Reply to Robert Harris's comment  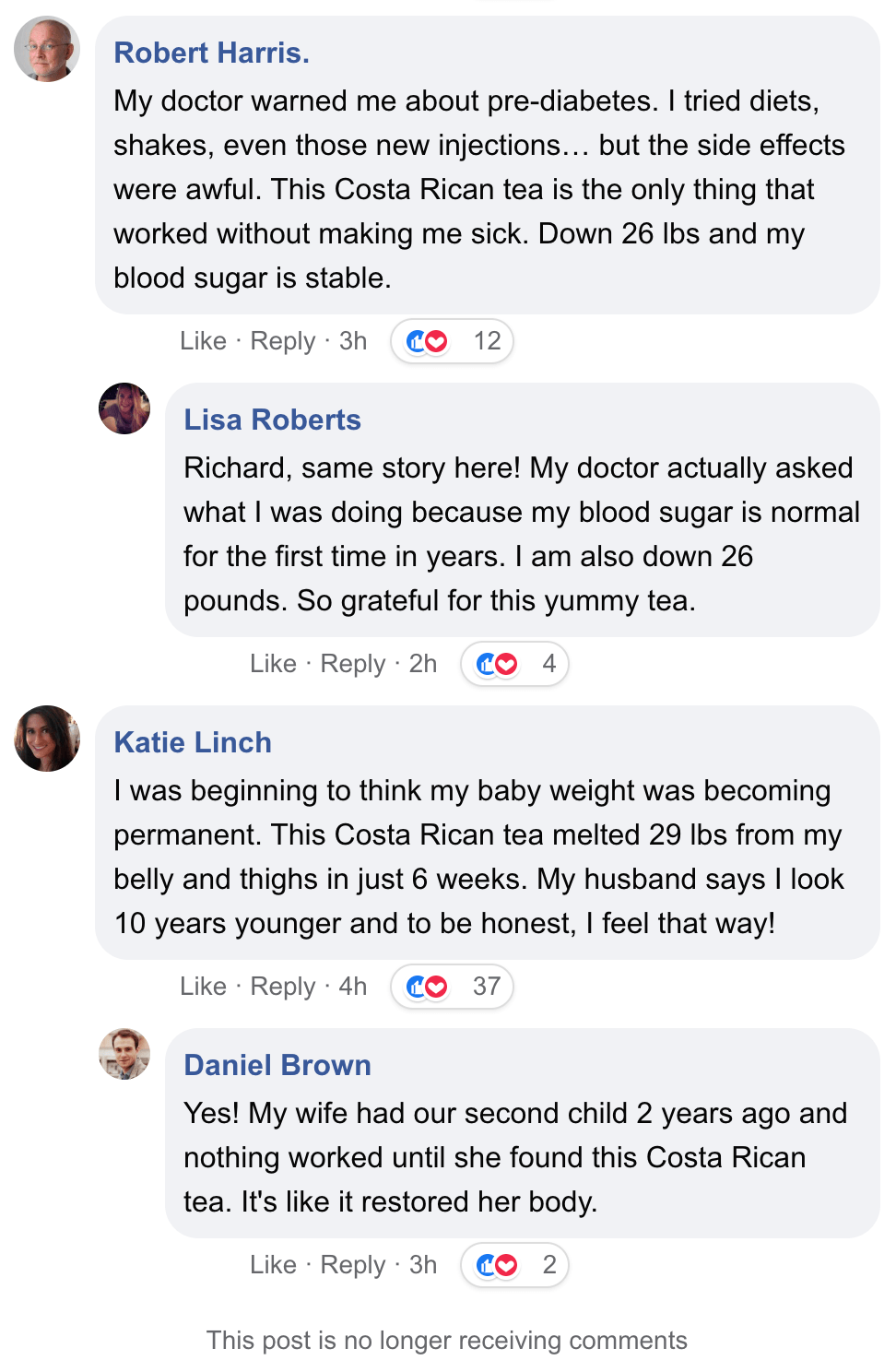click(283, 341)
